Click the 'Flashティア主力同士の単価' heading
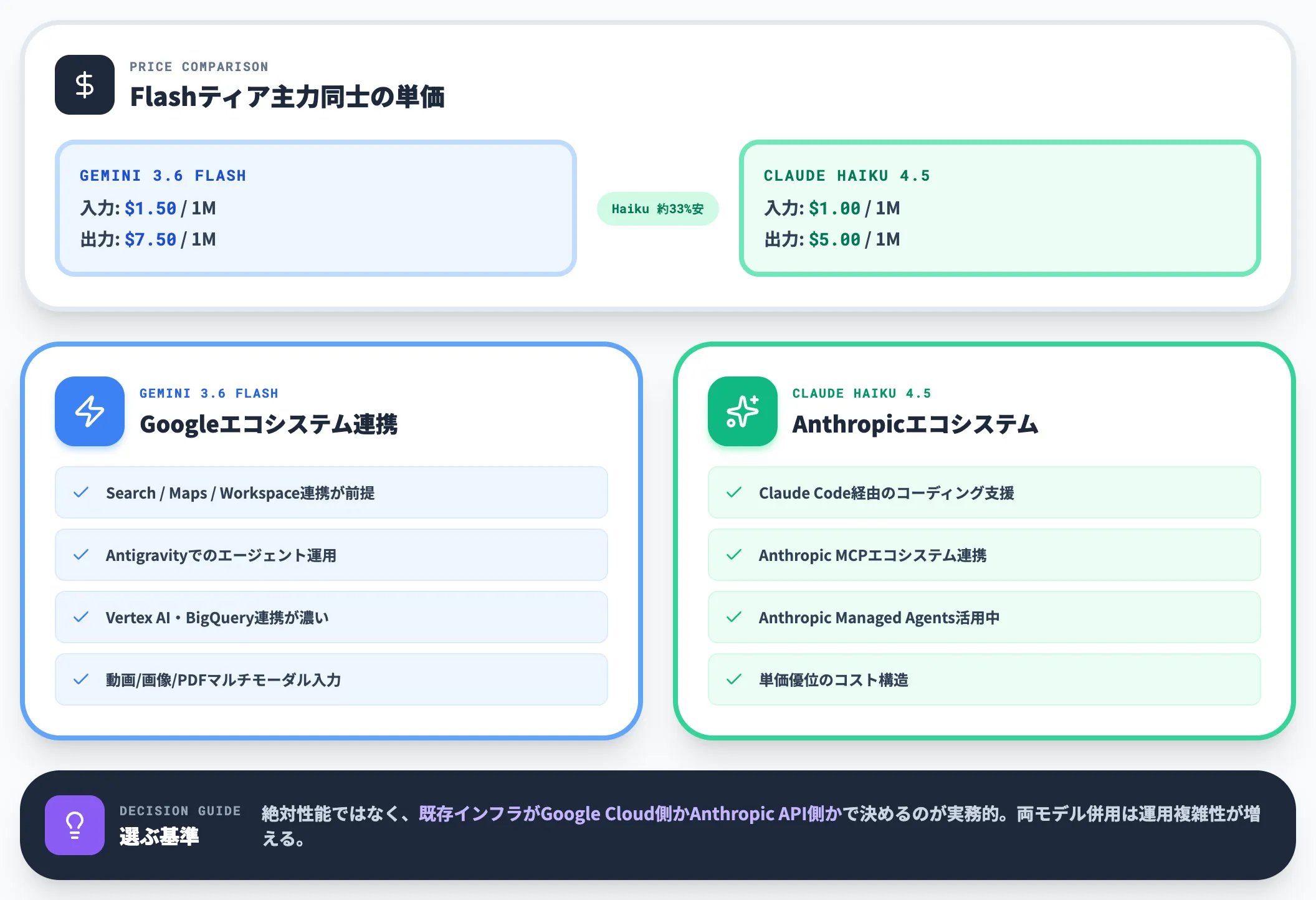 [x=287, y=97]
